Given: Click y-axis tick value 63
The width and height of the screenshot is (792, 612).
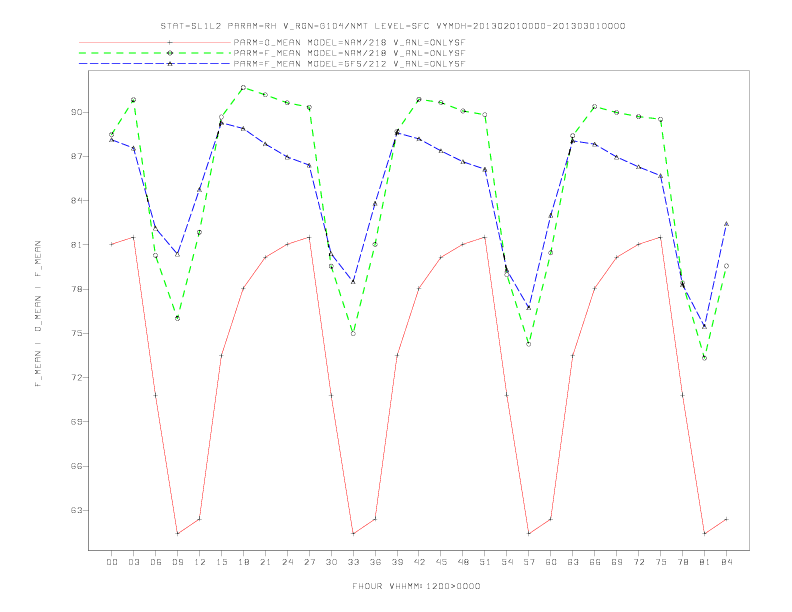Looking at the screenshot, I should click(x=77, y=511).
